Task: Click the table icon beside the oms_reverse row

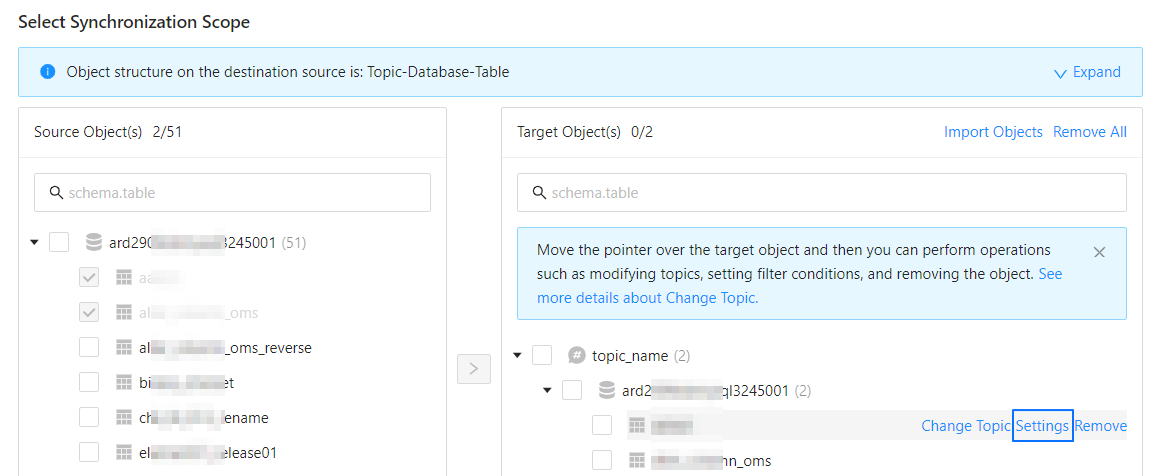Action: click(x=124, y=347)
